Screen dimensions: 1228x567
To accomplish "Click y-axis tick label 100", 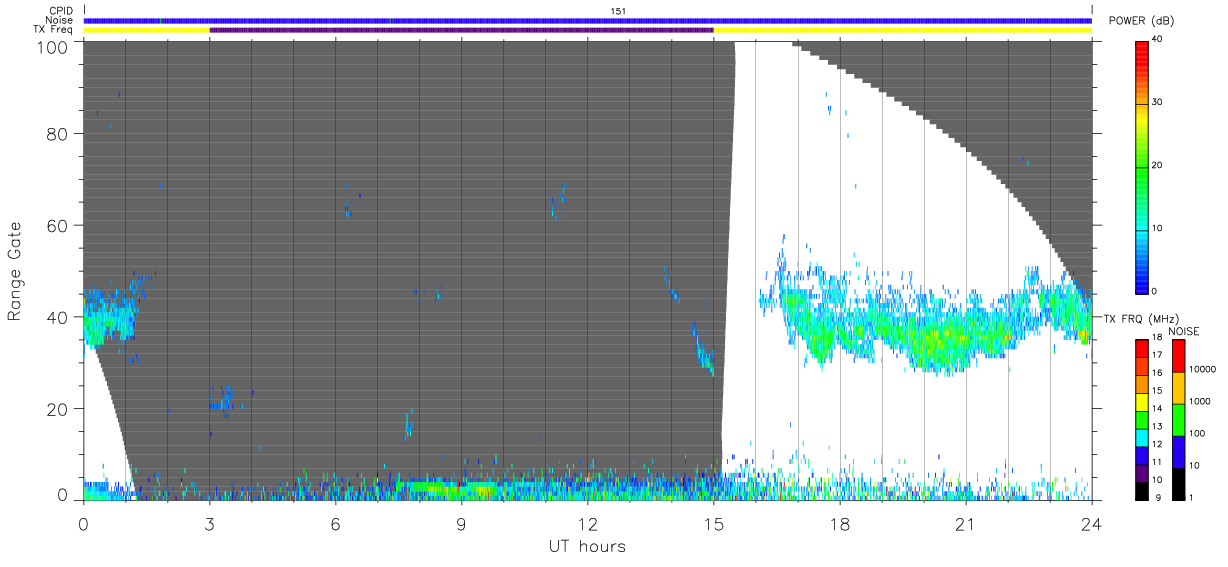I will click(52, 46).
